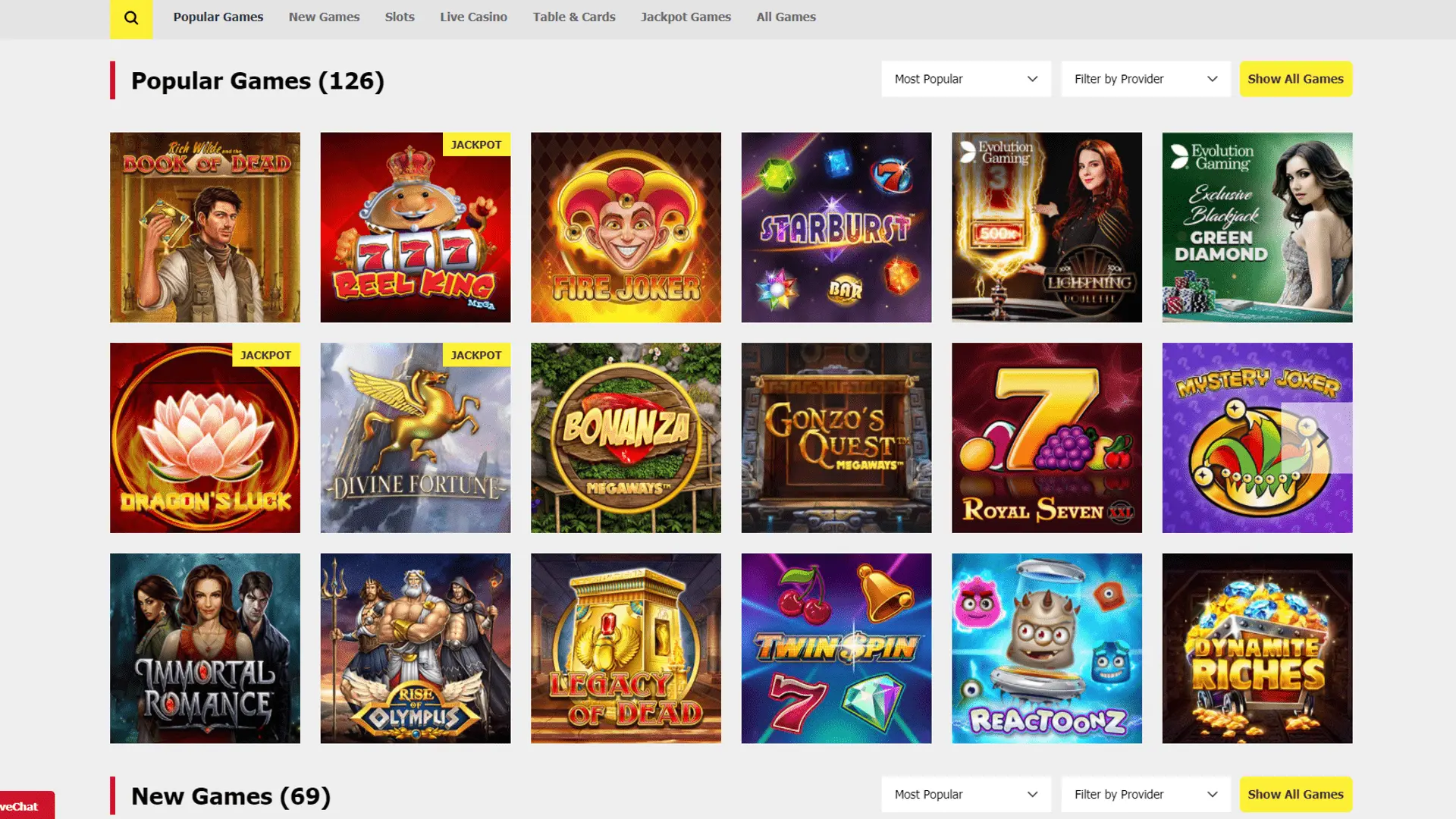Screen dimensions: 1456x819
Task: Select the Table & Cards tab
Action: pos(573,17)
